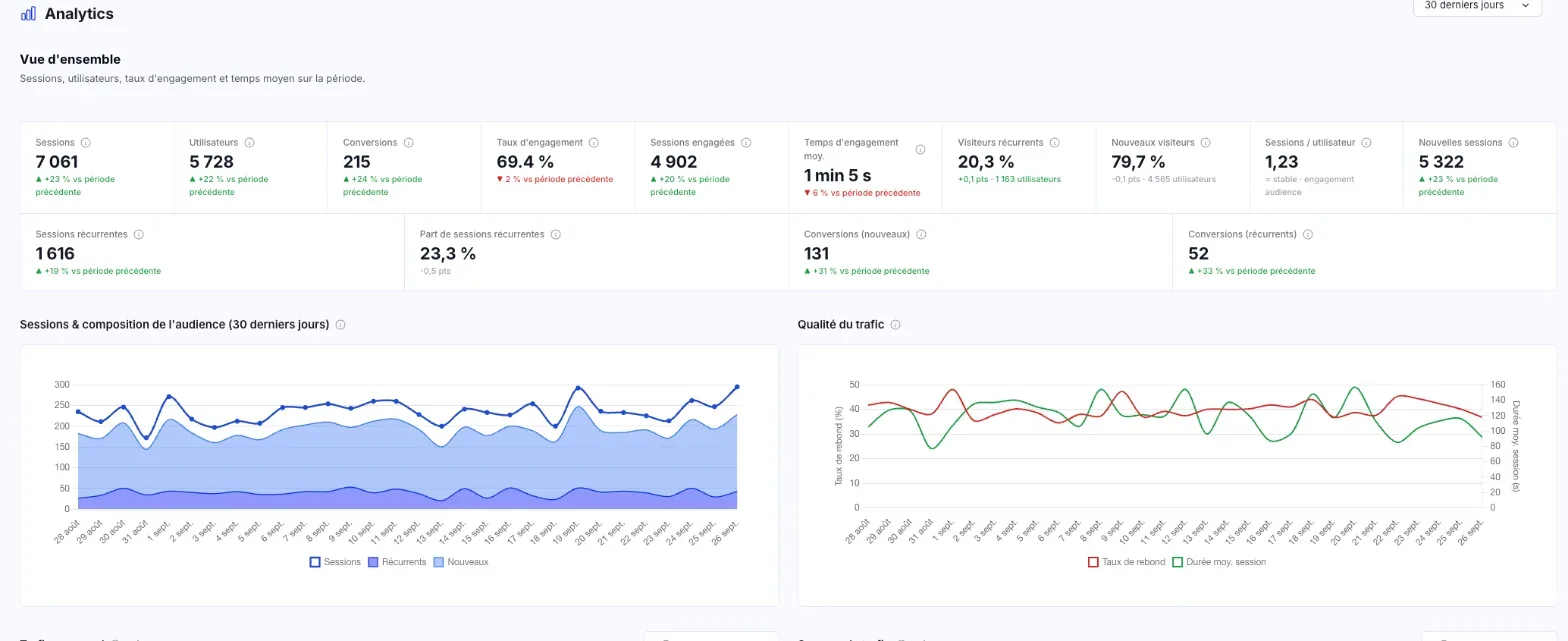Click the info icon next to Sessions / utilisateur
Screen dimensions: 1568x641
click(x=1367, y=143)
